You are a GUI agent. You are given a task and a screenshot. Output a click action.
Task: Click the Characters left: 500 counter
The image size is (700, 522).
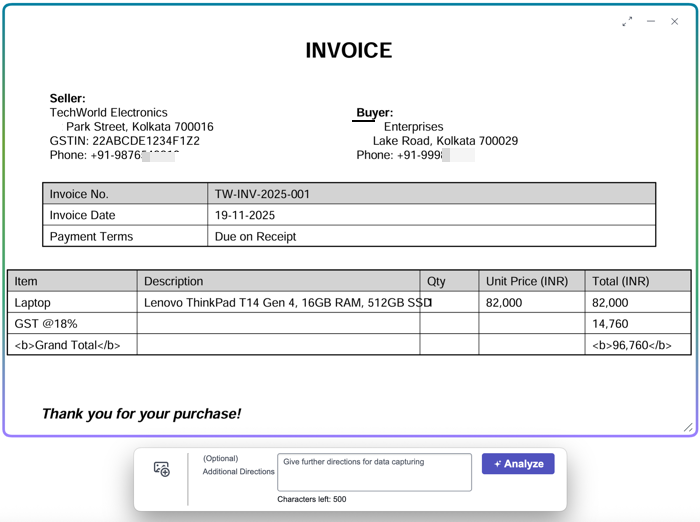[x=312, y=499]
